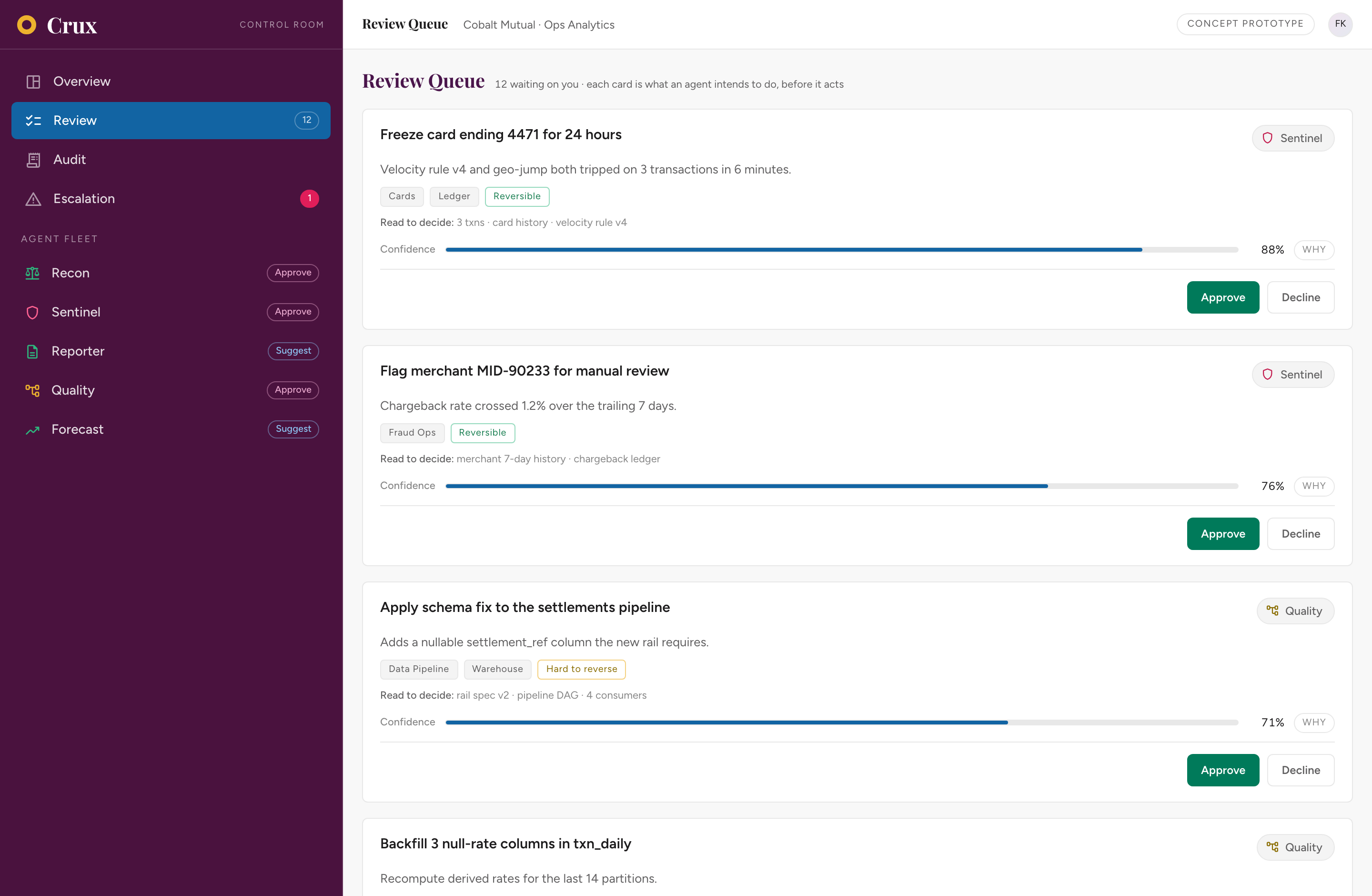Click the 71% confidence bar on schema fix card
Screen dimensions: 1372x896
[842, 723]
